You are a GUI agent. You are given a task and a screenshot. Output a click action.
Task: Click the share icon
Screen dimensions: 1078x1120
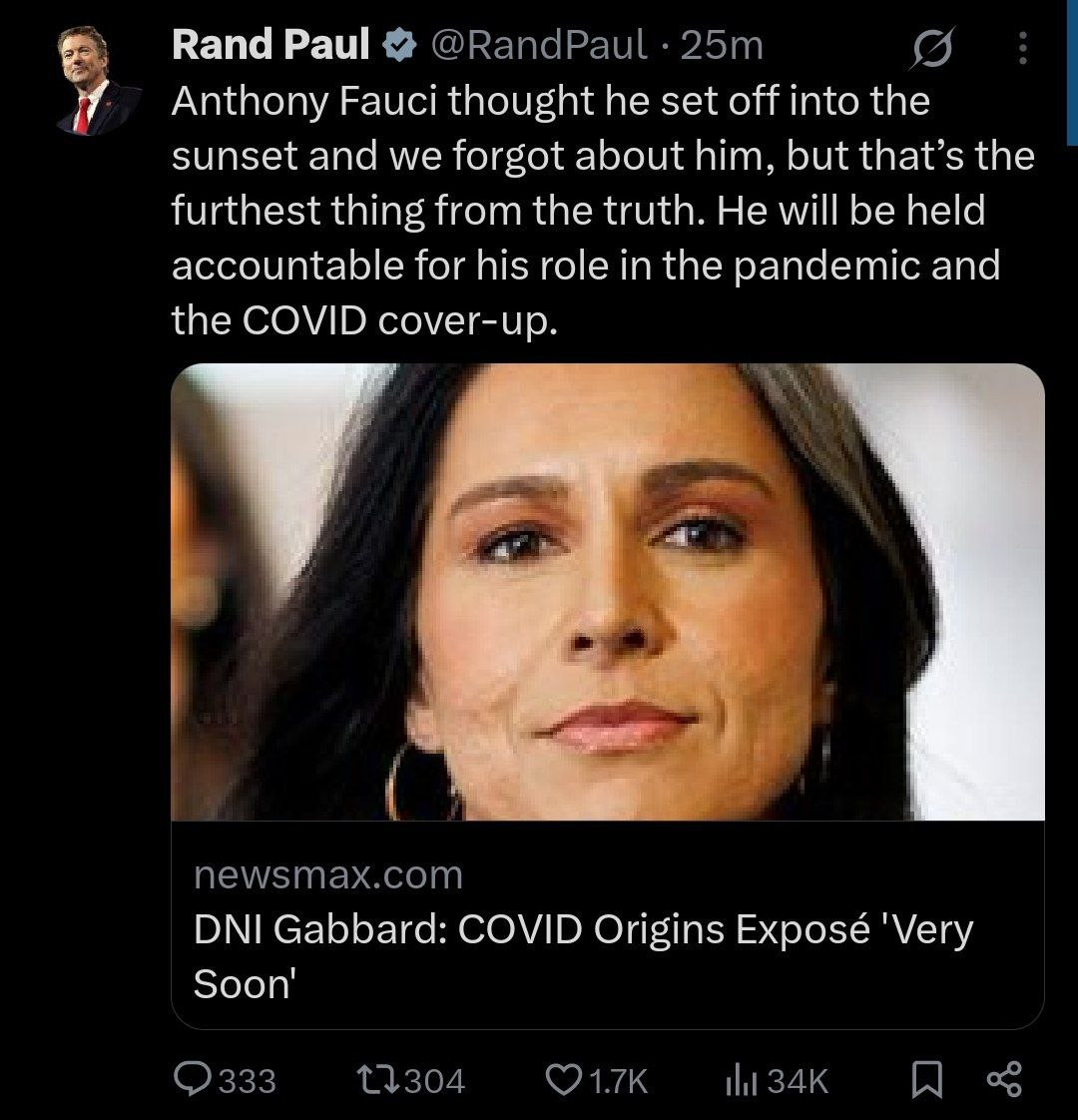1003,1080
